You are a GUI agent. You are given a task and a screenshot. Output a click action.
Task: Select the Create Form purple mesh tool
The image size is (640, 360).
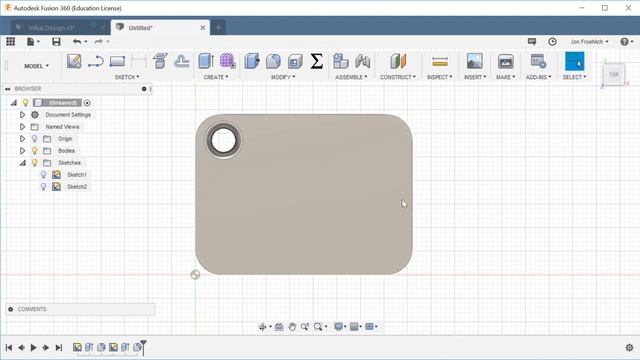[x=227, y=61]
